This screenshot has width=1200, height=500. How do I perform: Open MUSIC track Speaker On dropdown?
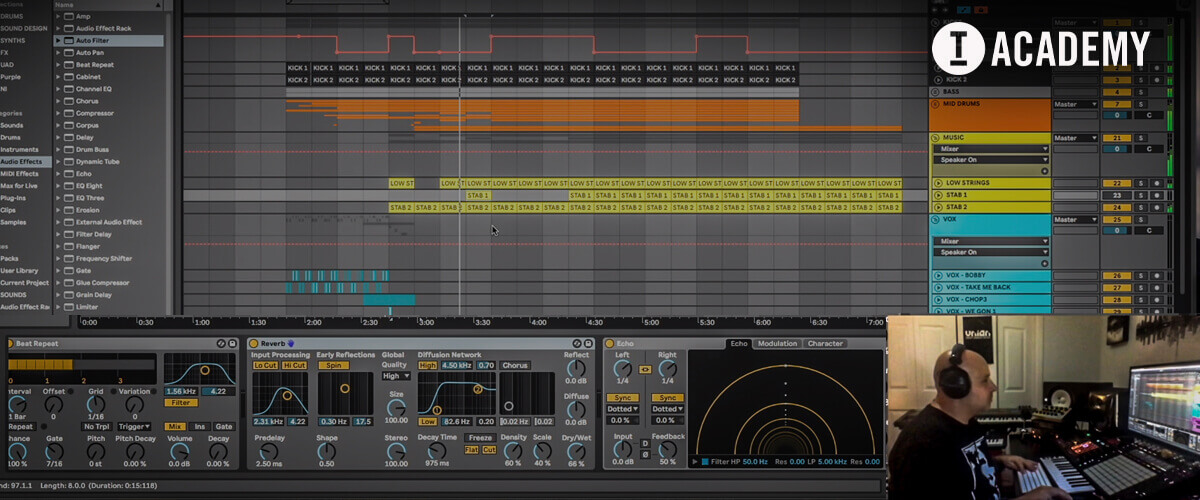[x=991, y=160]
